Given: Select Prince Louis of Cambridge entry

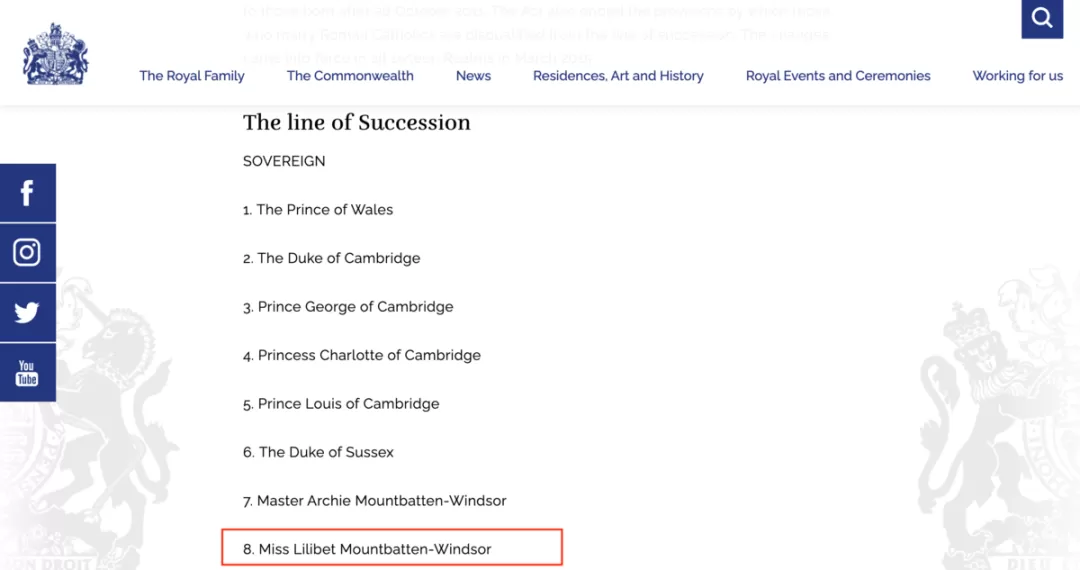Looking at the screenshot, I should coord(341,404).
